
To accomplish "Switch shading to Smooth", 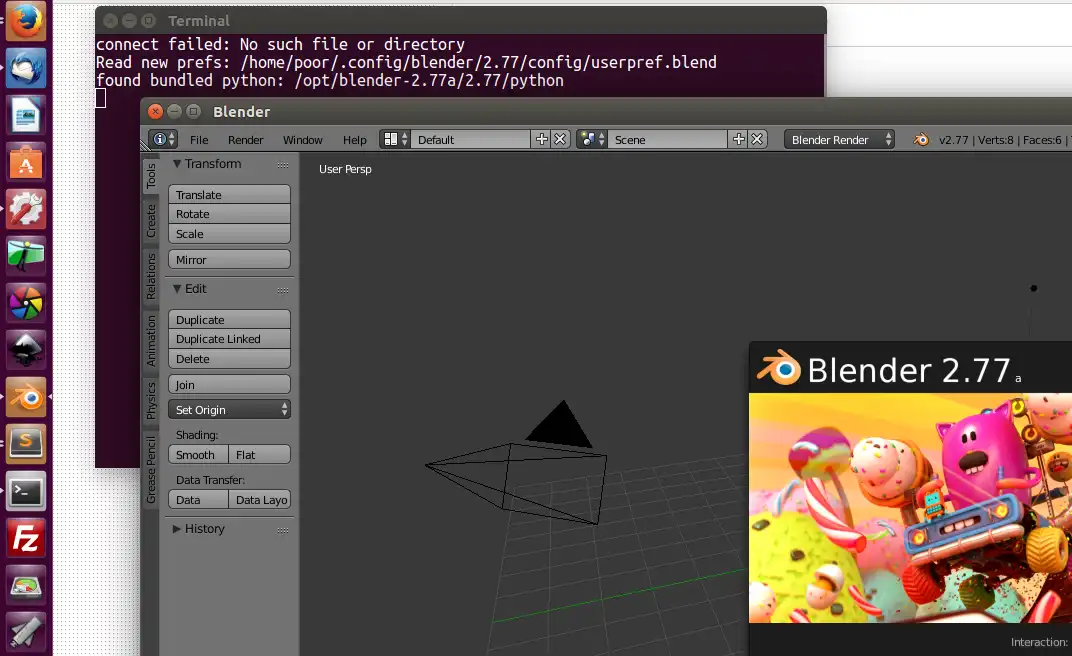I will pos(197,454).
